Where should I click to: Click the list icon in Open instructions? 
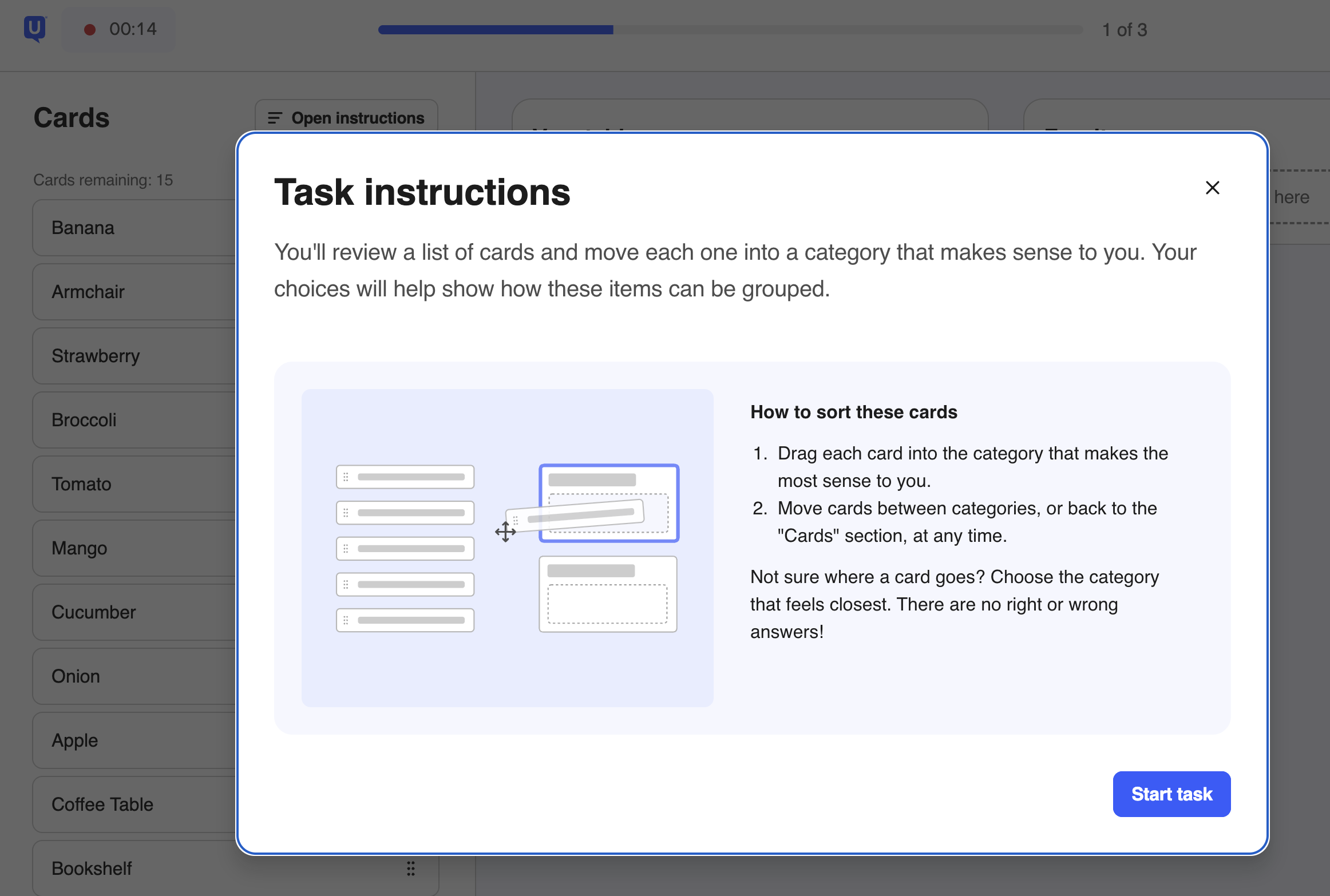pyautogui.click(x=275, y=118)
